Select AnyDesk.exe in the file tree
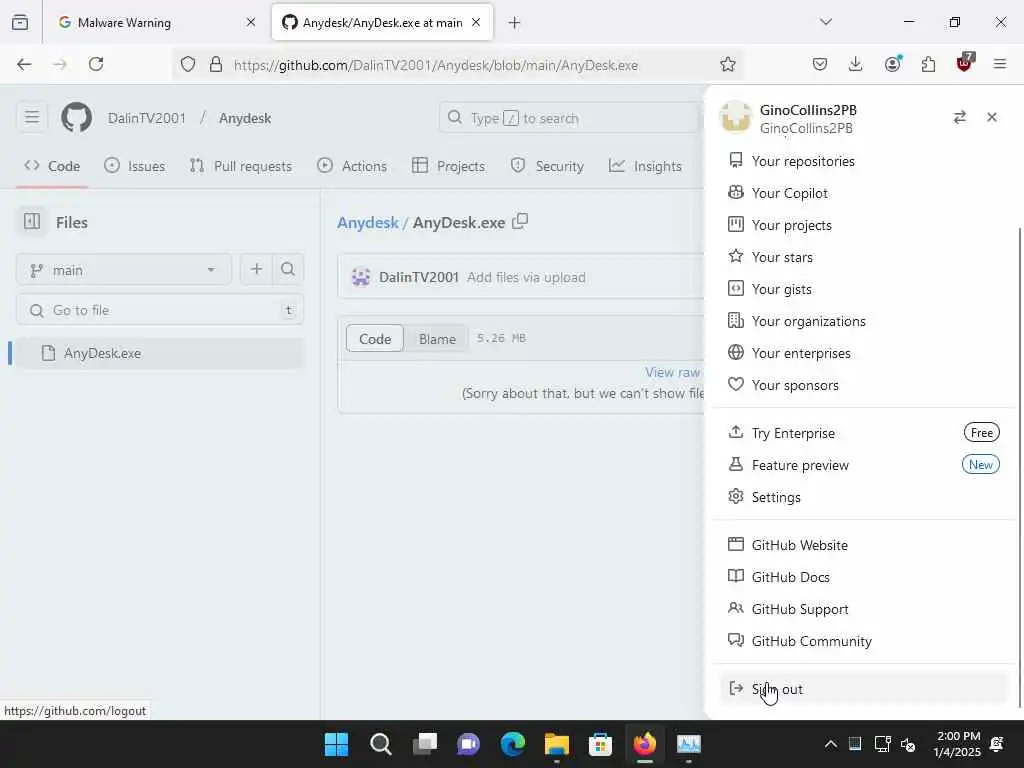Viewport: 1024px width, 768px height. [160, 353]
